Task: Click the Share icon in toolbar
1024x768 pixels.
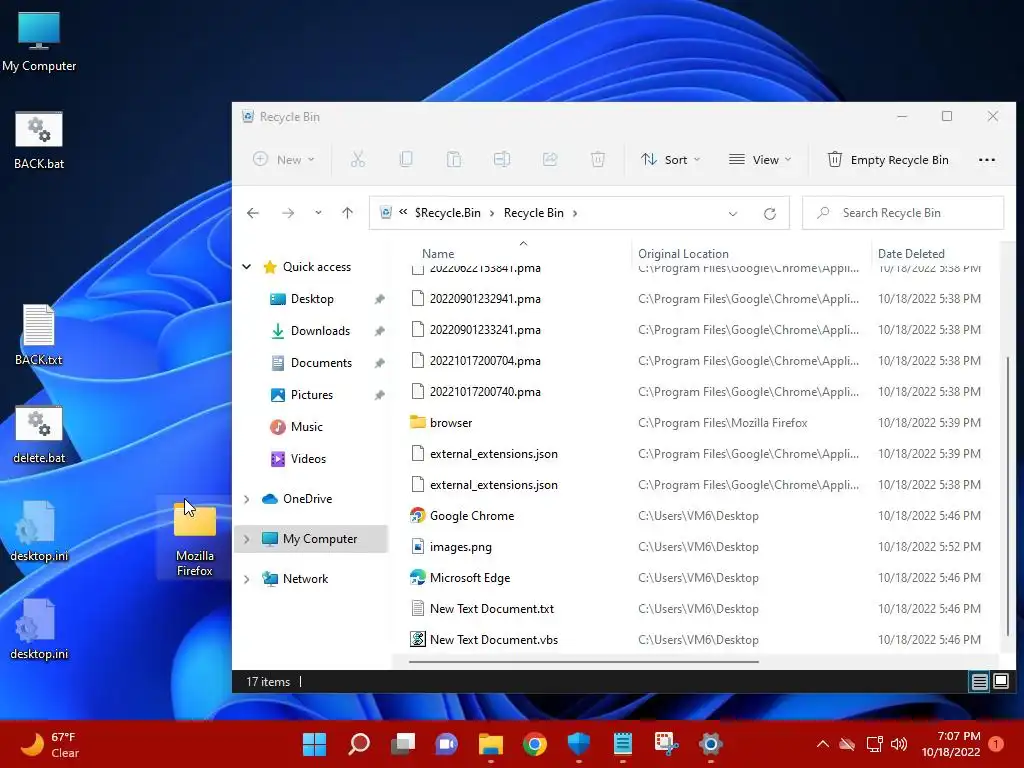Action: click(550, 159)
